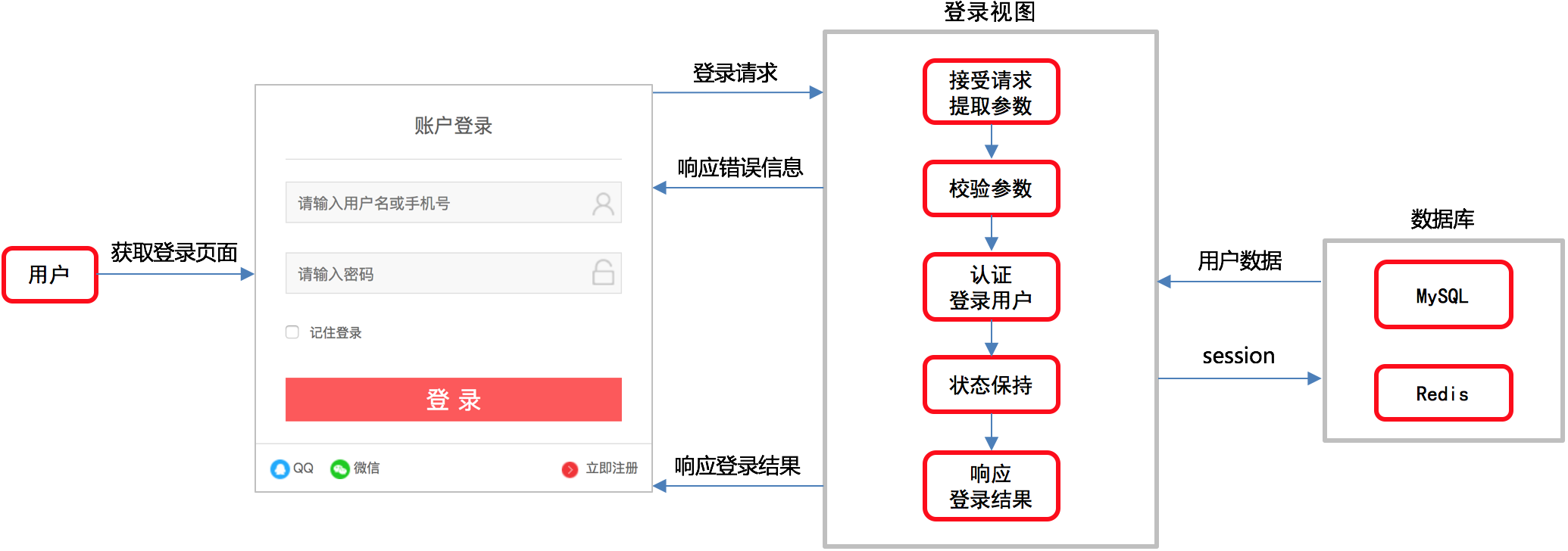Select the 状态保持 step box
This screenshot has height=551, width=1568.
coord(991,385)
